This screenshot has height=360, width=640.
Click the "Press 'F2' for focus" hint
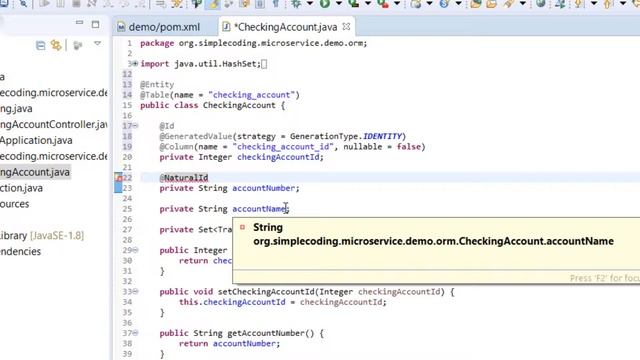click(605, 278)
